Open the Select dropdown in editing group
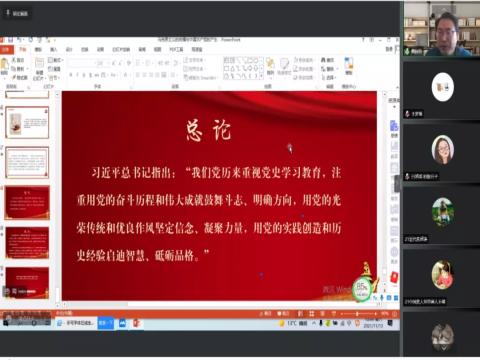 click(329, 77)
